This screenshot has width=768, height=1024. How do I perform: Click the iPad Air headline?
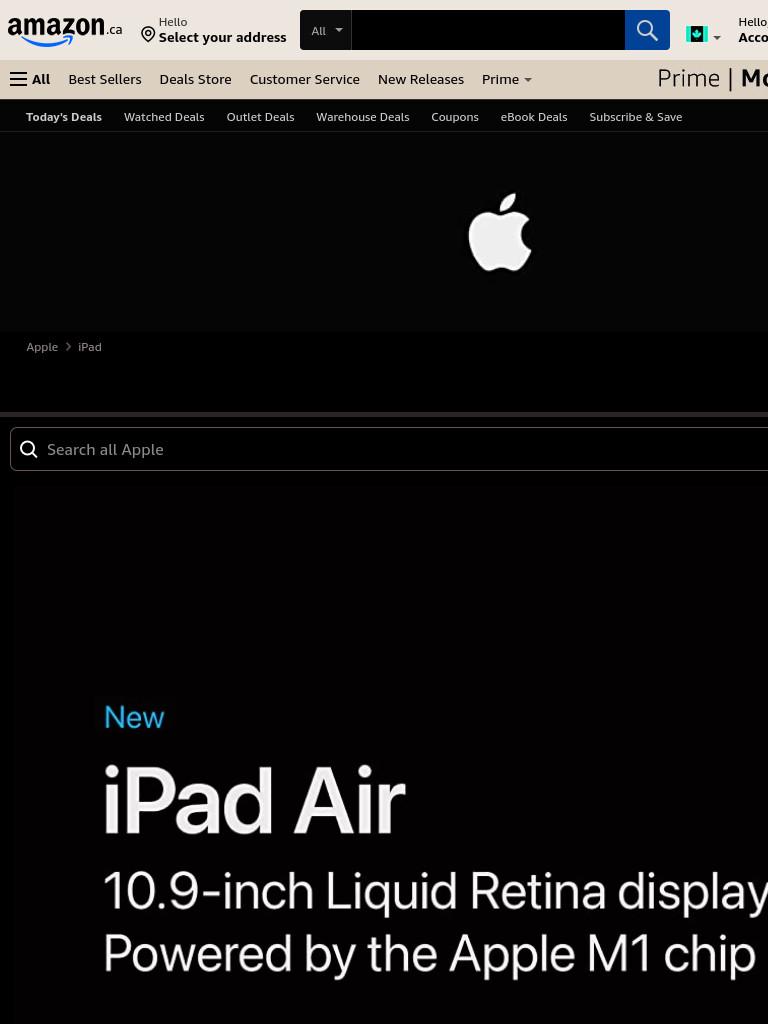(255, 800)
